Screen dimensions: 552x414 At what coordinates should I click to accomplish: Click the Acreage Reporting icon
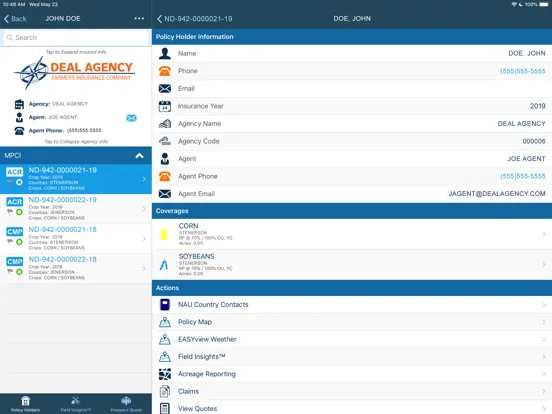(165, 374)
